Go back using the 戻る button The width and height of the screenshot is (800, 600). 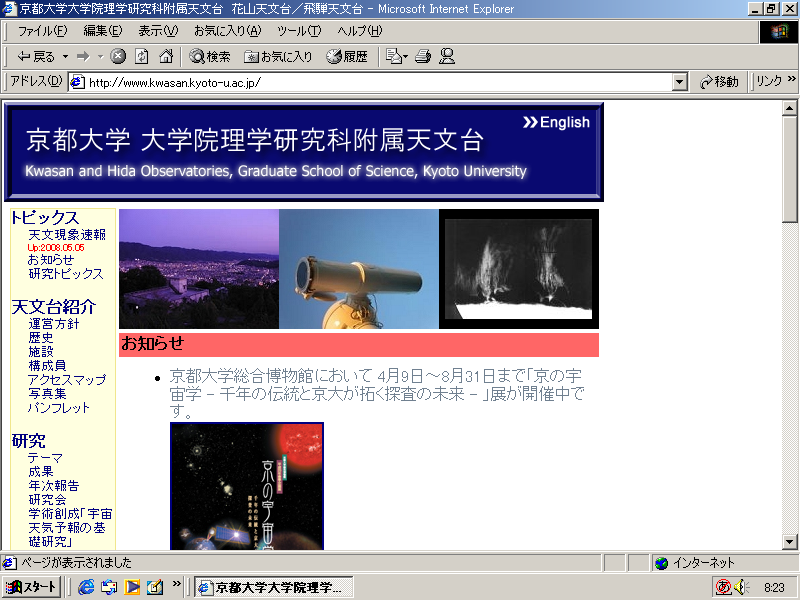point(36,57)
